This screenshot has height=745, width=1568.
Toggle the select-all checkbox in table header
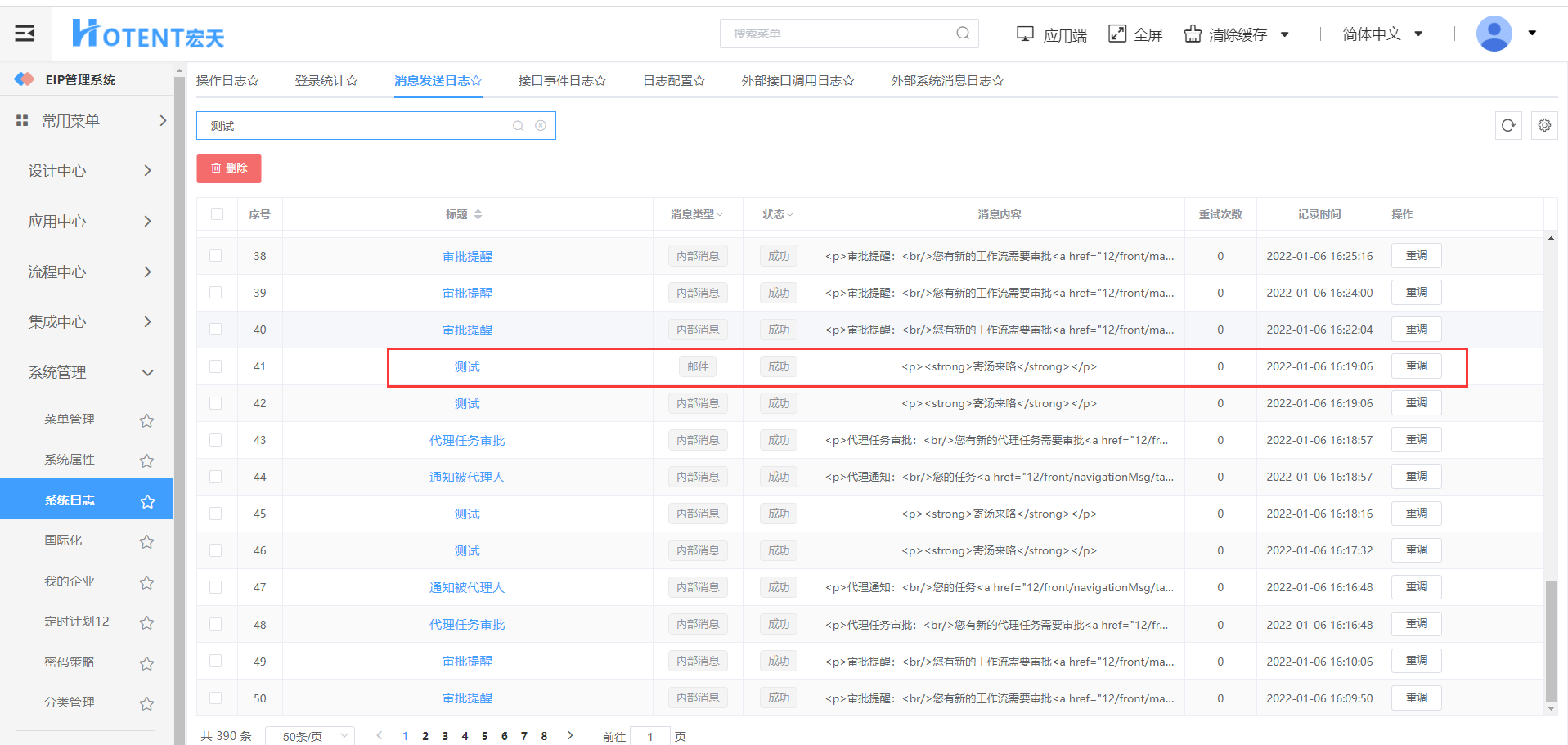(217, 214)
